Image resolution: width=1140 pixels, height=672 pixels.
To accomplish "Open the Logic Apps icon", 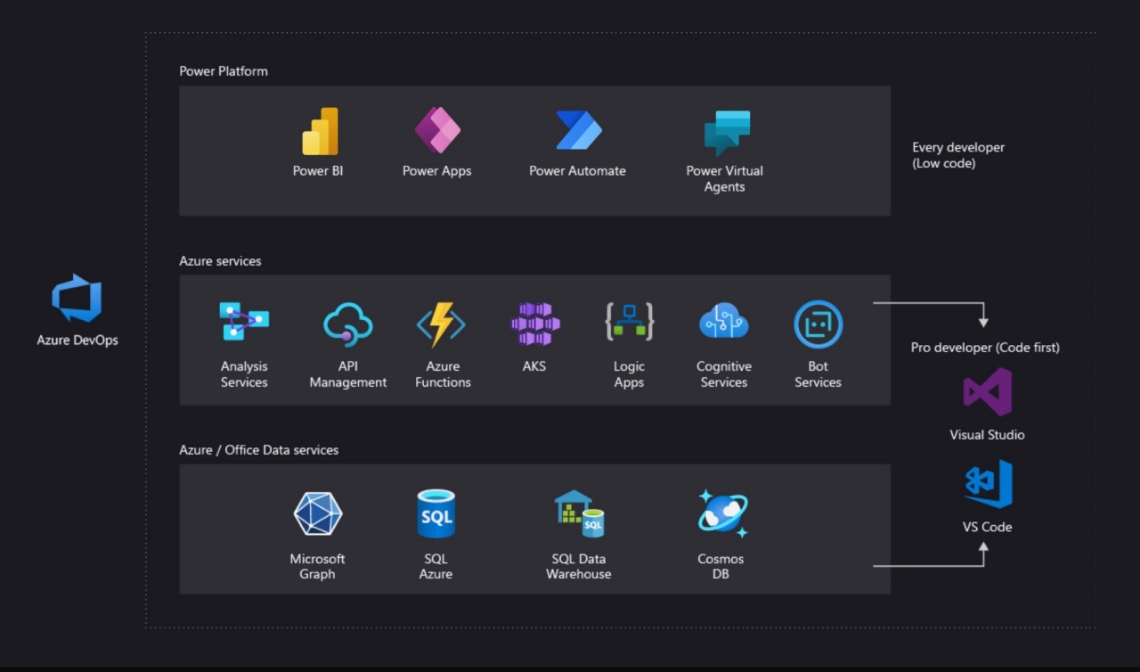I will point(629,323).
